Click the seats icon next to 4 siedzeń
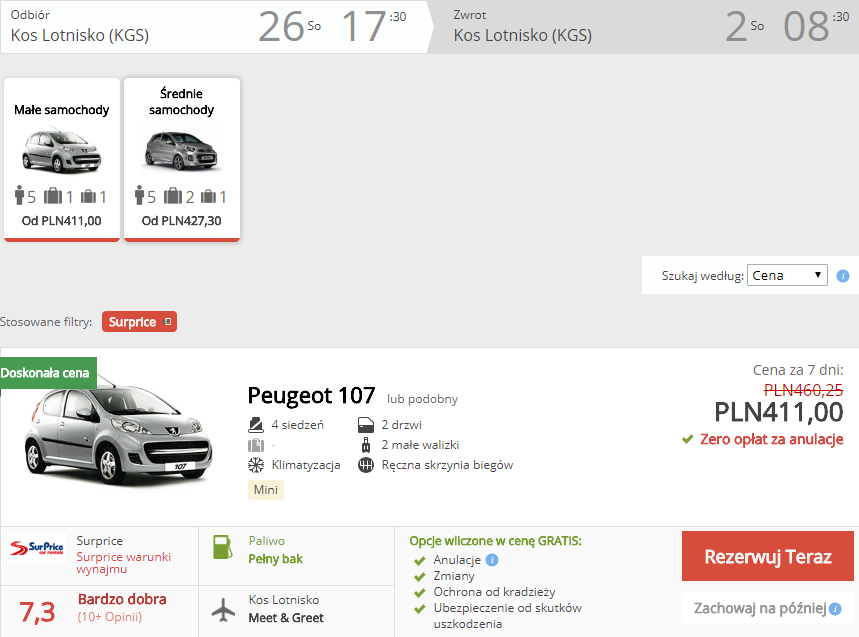The width and height of the screenshot is (859, 637). click(256, 424)
